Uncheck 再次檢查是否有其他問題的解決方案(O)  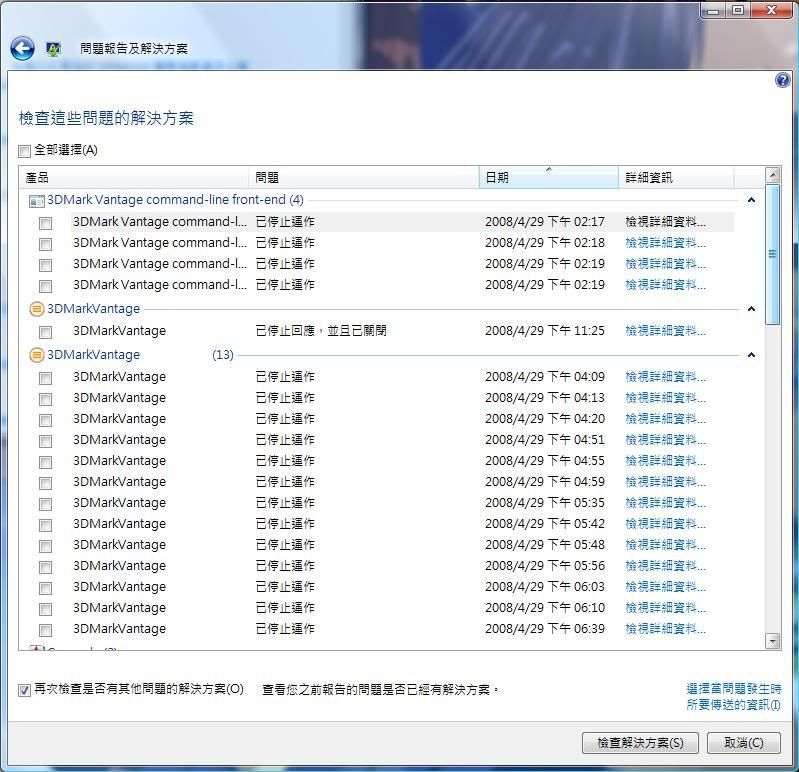click(24, 690)
